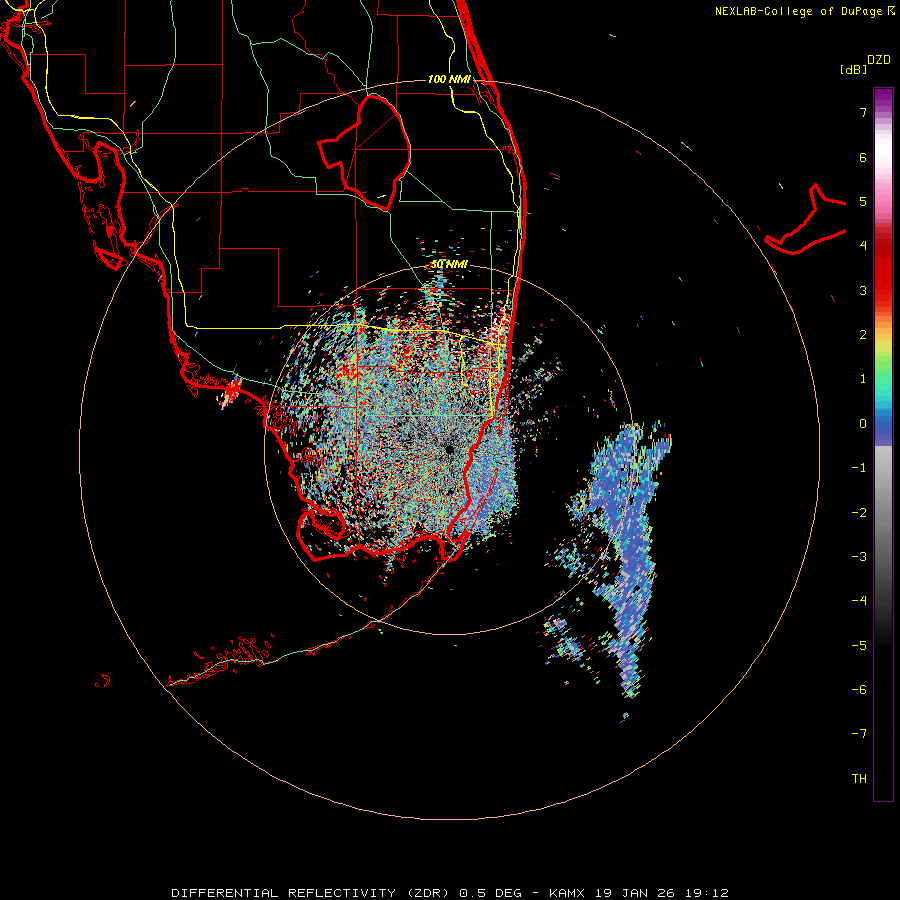Click the 0 tick on the color scale
The width and height of the screenshot is (900, 900).
click(863, 424)
